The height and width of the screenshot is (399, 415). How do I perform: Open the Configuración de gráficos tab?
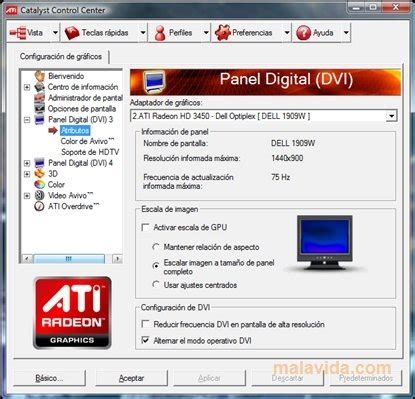click(61, 56)
